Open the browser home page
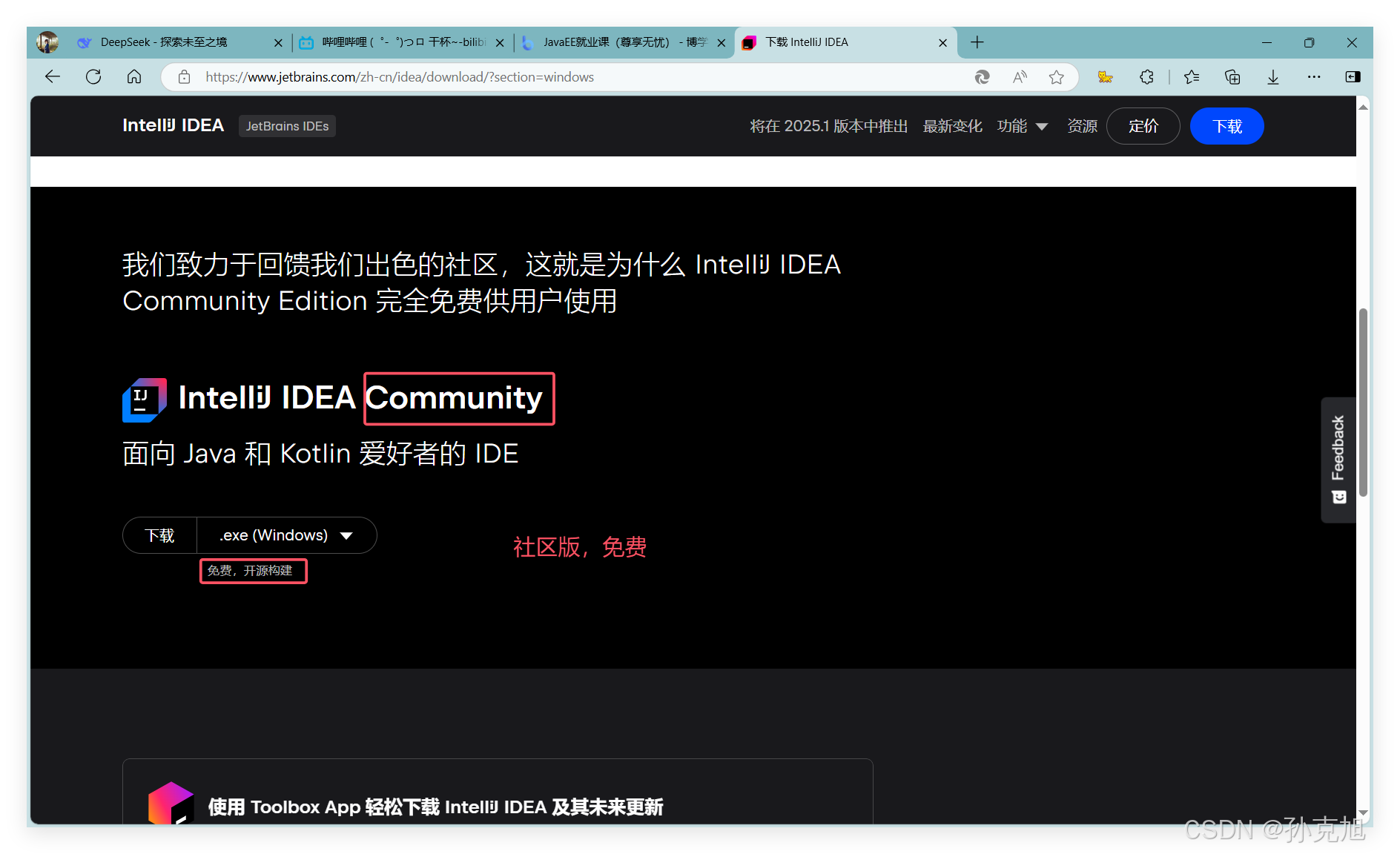Image resolution: width=1400 pixels, height=854 pixels. point(134,77)
